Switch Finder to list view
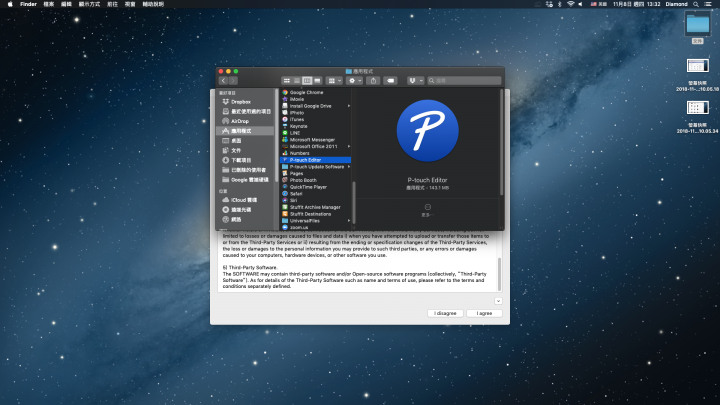Screen dimensions: 720x405 [297, 81]
